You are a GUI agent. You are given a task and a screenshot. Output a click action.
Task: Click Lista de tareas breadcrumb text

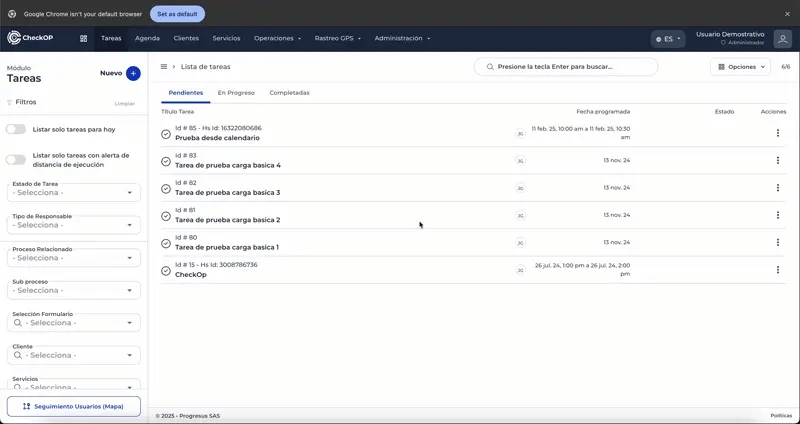[x=206, y=67]
